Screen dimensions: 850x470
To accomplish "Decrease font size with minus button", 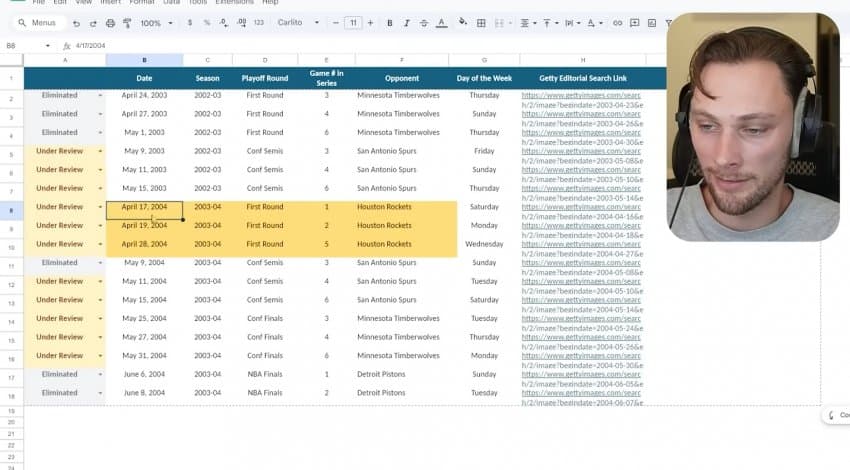I will pos(336,23).
